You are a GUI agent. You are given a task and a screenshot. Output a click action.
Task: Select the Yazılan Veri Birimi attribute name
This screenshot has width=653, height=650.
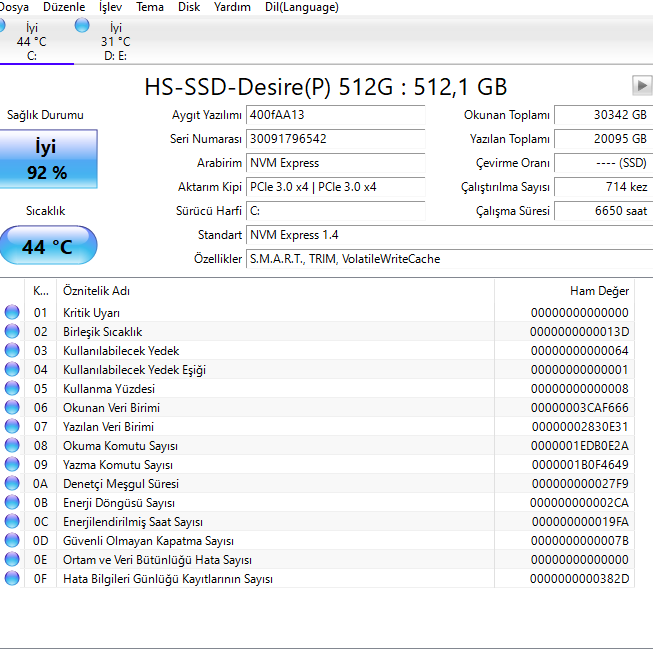pos(108,427)
